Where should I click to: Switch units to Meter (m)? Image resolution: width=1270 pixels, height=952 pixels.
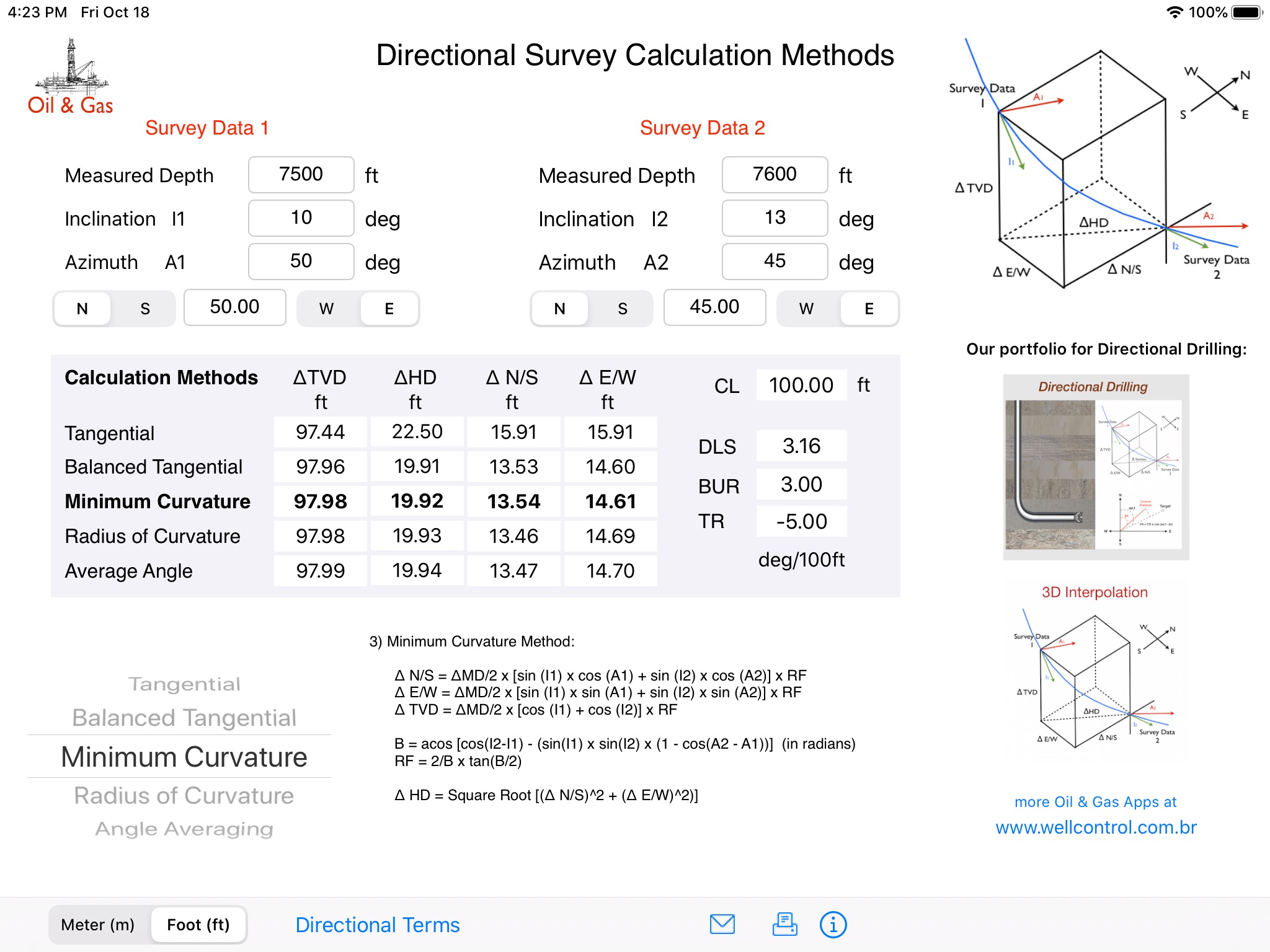[98, 925]
